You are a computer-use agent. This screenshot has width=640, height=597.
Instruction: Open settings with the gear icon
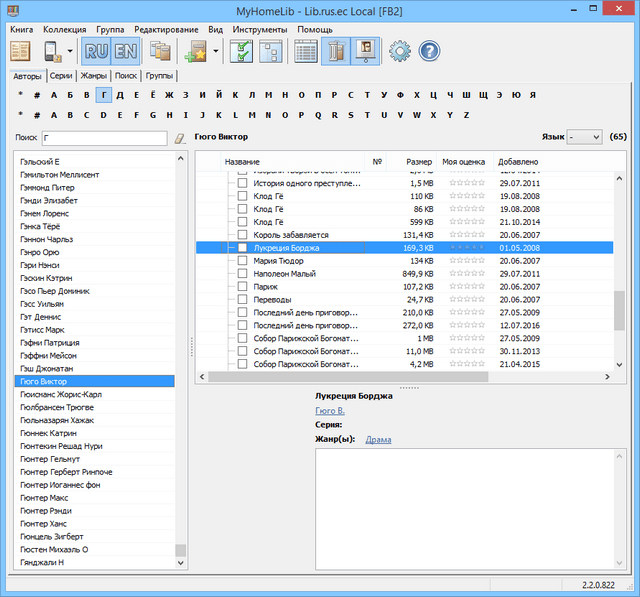coord(400,50)
